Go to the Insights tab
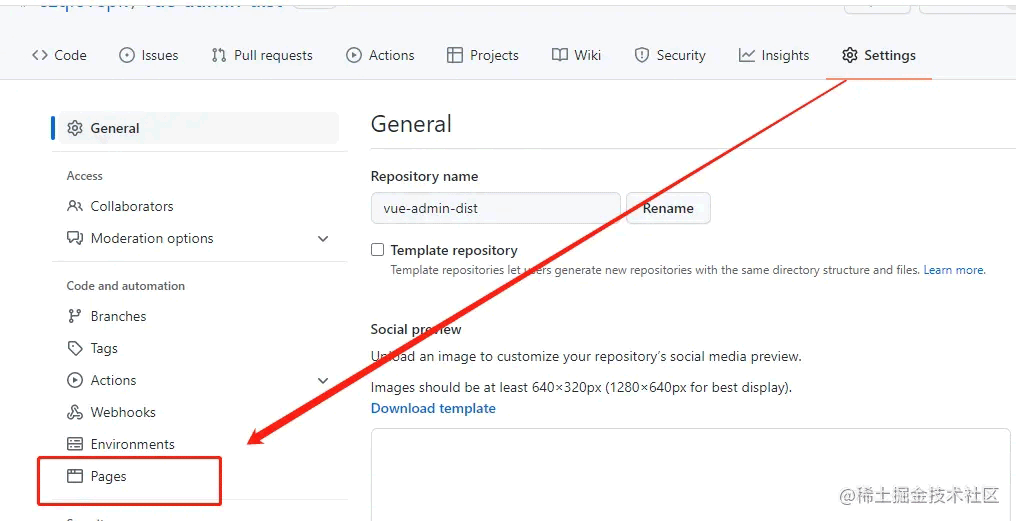This screenshot has height=521, width=1016. click(774, 55)
